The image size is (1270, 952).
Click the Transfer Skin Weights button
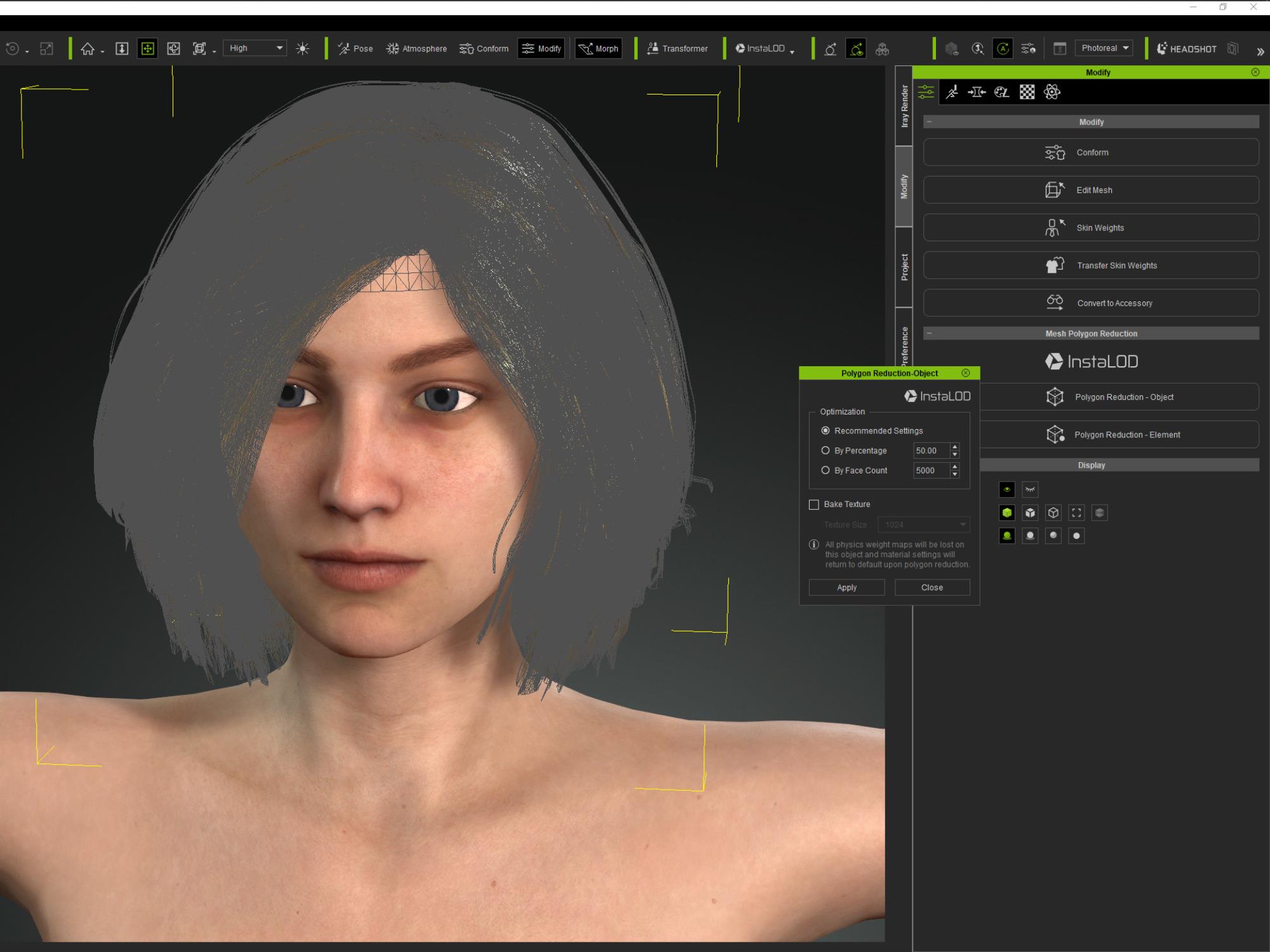tap(1091, 265)
